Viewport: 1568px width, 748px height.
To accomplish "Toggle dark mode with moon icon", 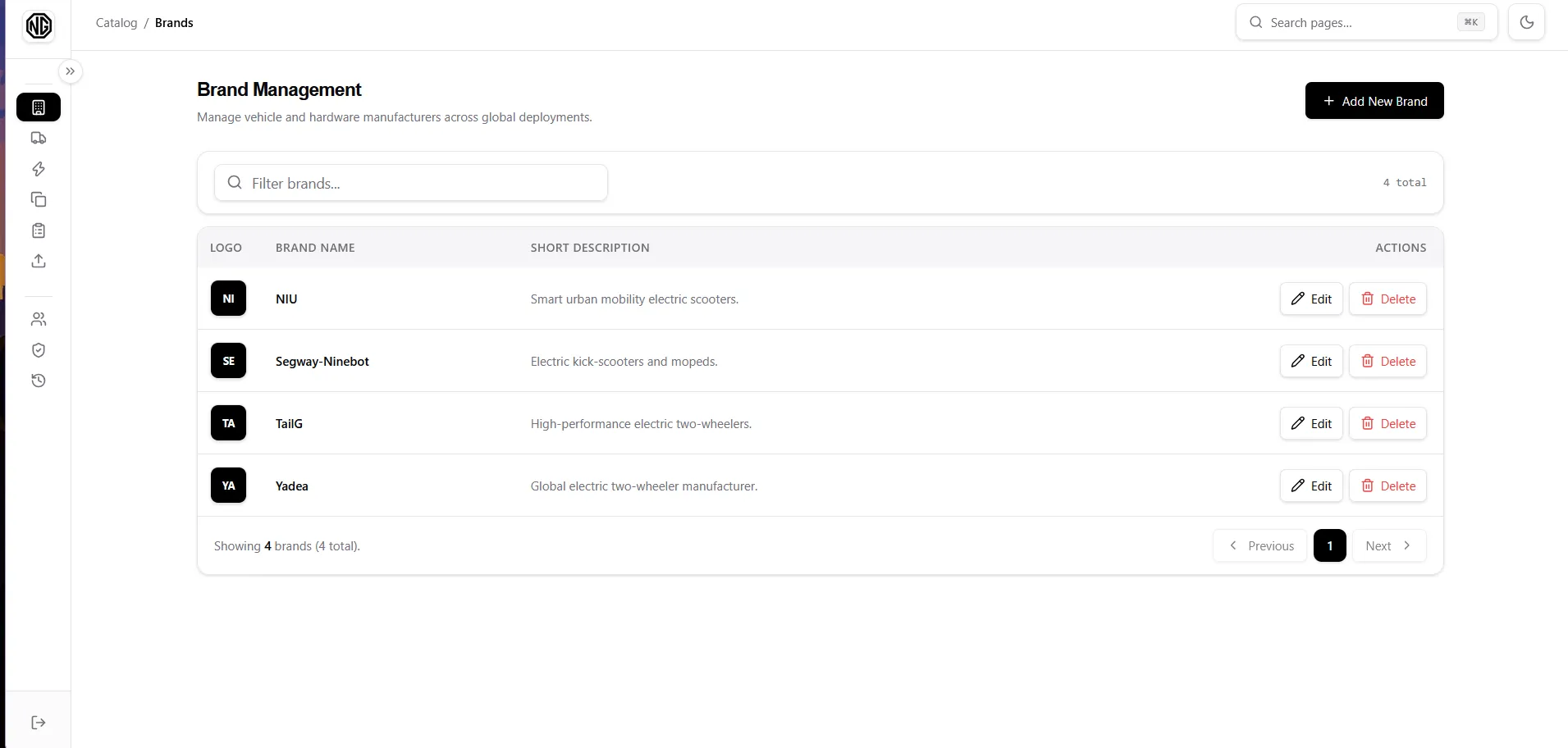I will tap(1526, 22).
